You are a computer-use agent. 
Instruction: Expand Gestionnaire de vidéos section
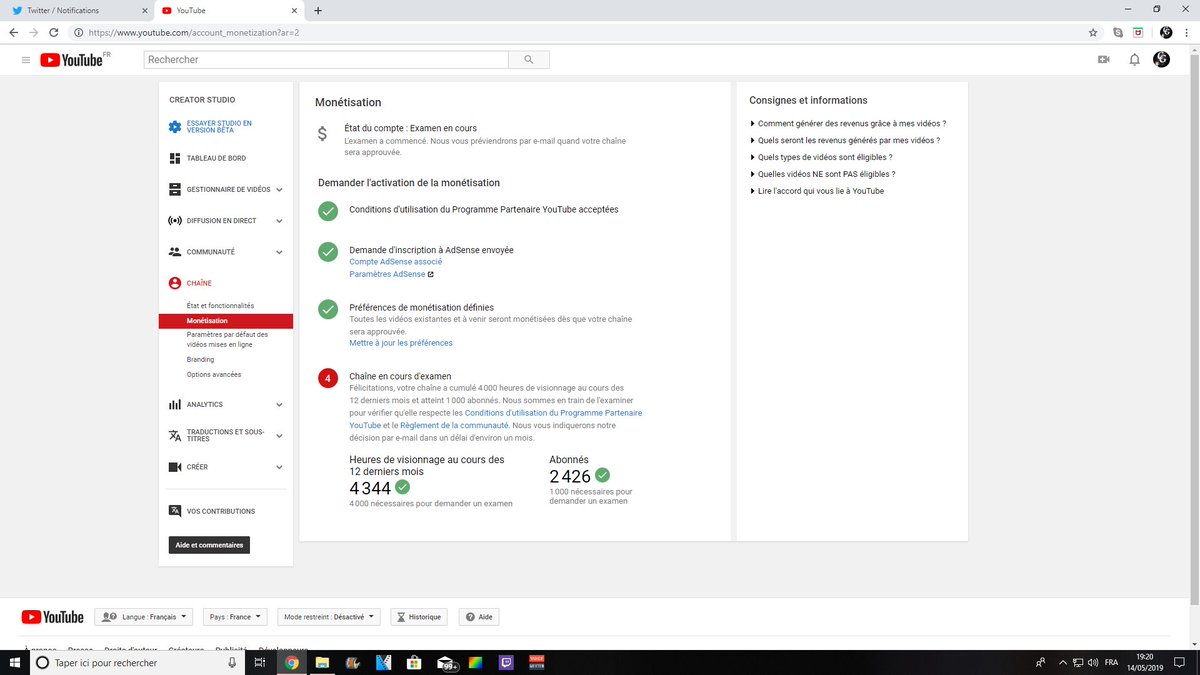coord(279,190)
